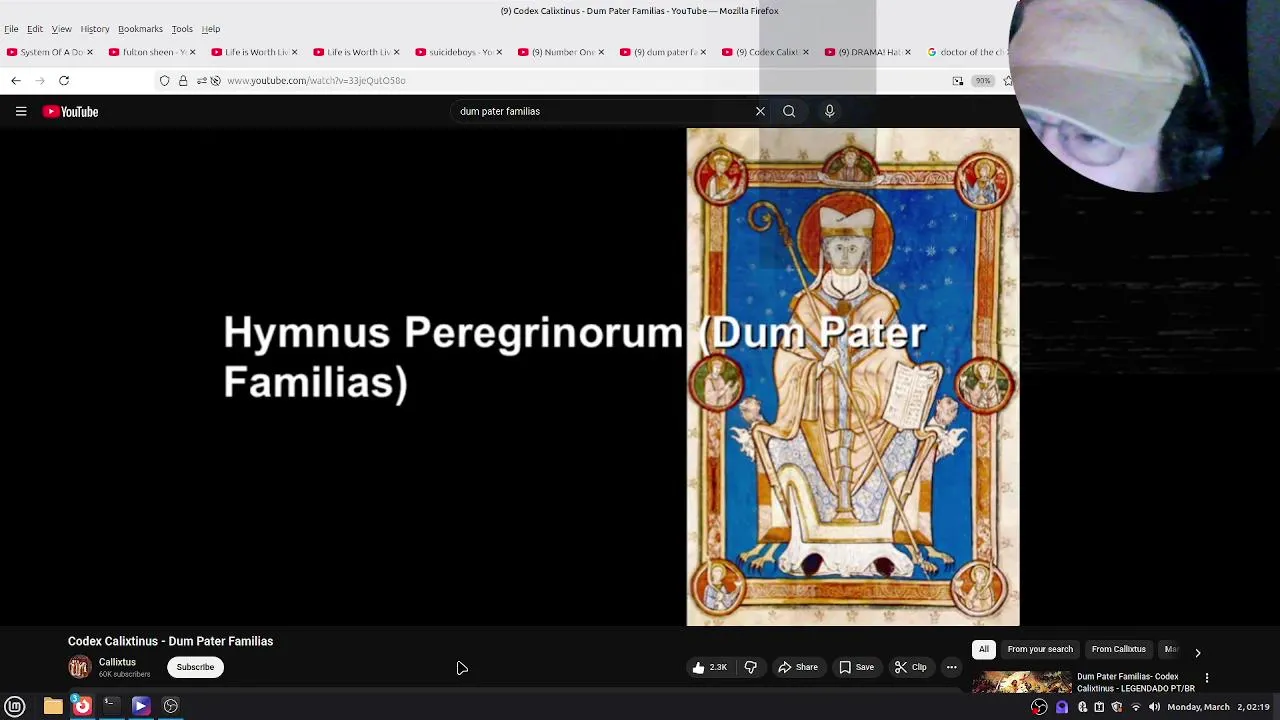Open calendar from the 'Monday, March 2' clock
The width and height of the screenshot is (1280, 720).
click(x=1218, y=707)
